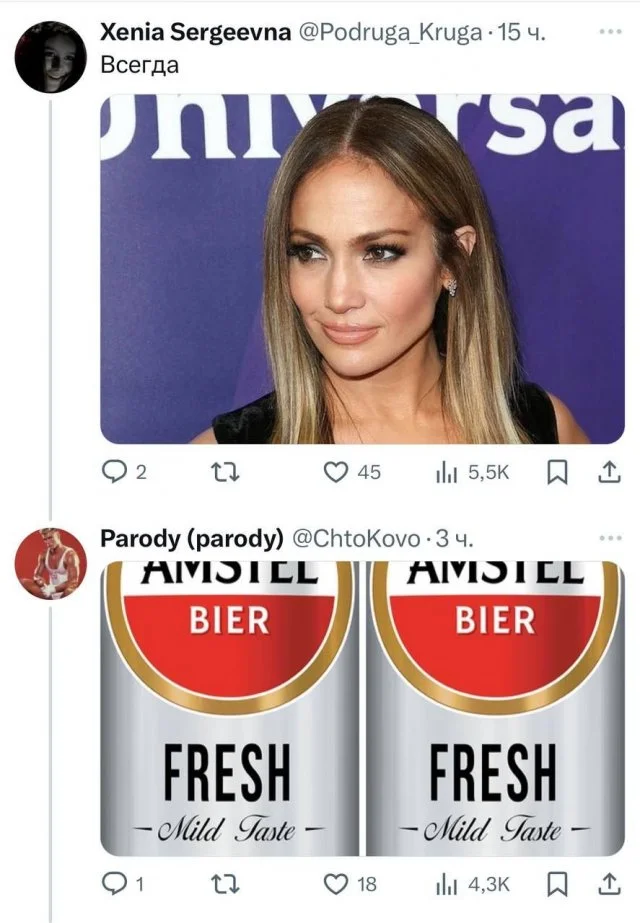
Task: Bookmark the Parody account tweet
Action: point(561,883)
